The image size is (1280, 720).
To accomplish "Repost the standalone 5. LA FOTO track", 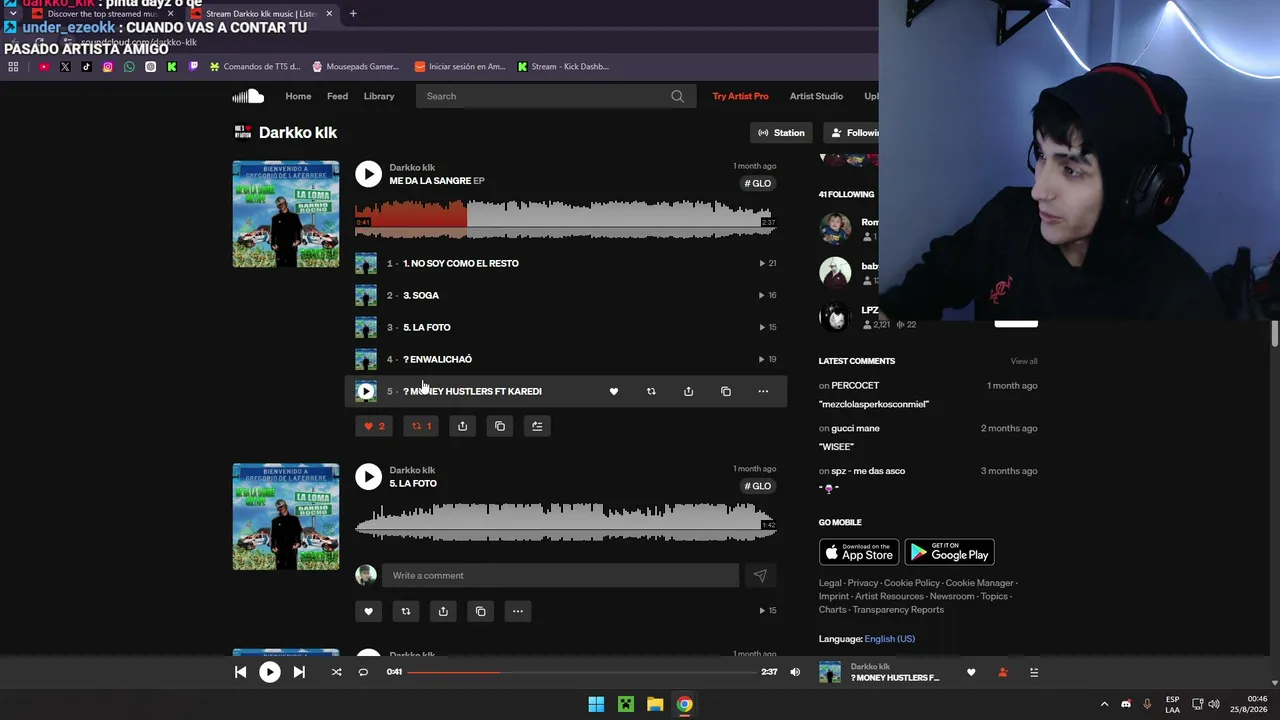I will point(406,611).
